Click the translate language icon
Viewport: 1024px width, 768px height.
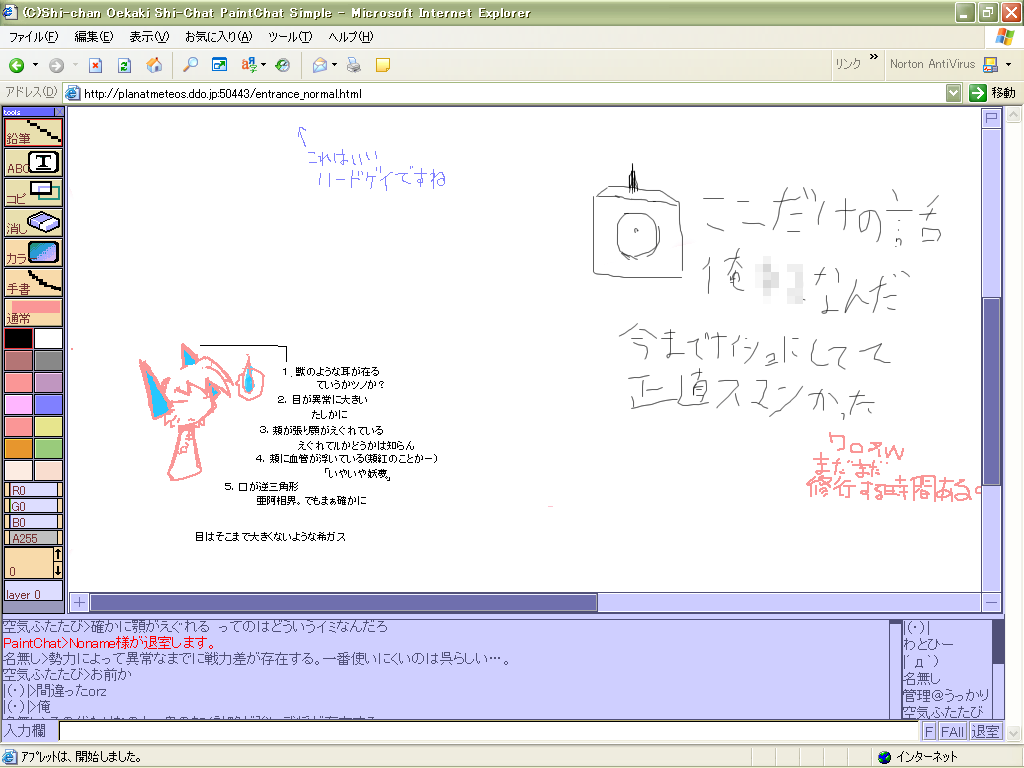(249, 65)
